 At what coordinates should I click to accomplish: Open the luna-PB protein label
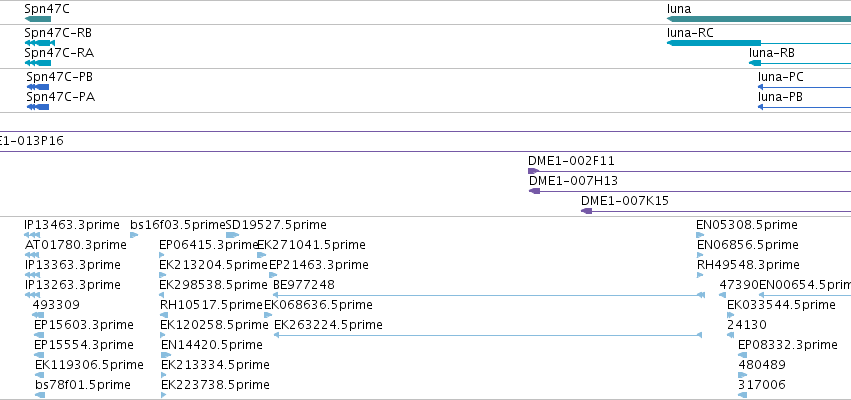click(780, 97)
